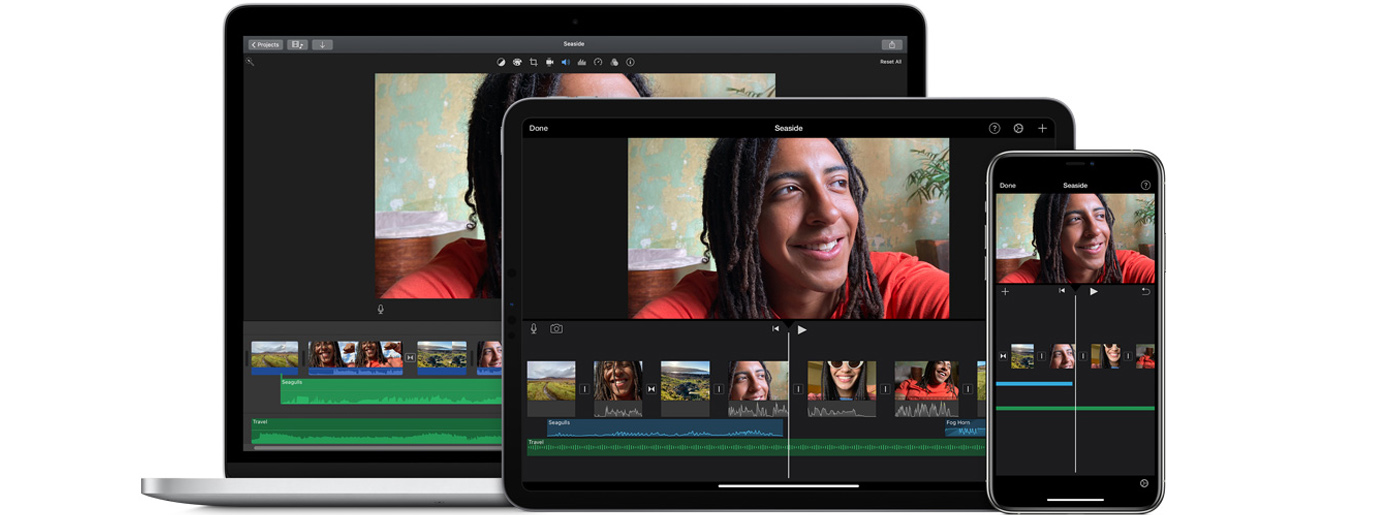Open the color balance tool on Mac
The height and width of the screenshot is (515, 1400).
pyautogui.click(x=501, y=62)
